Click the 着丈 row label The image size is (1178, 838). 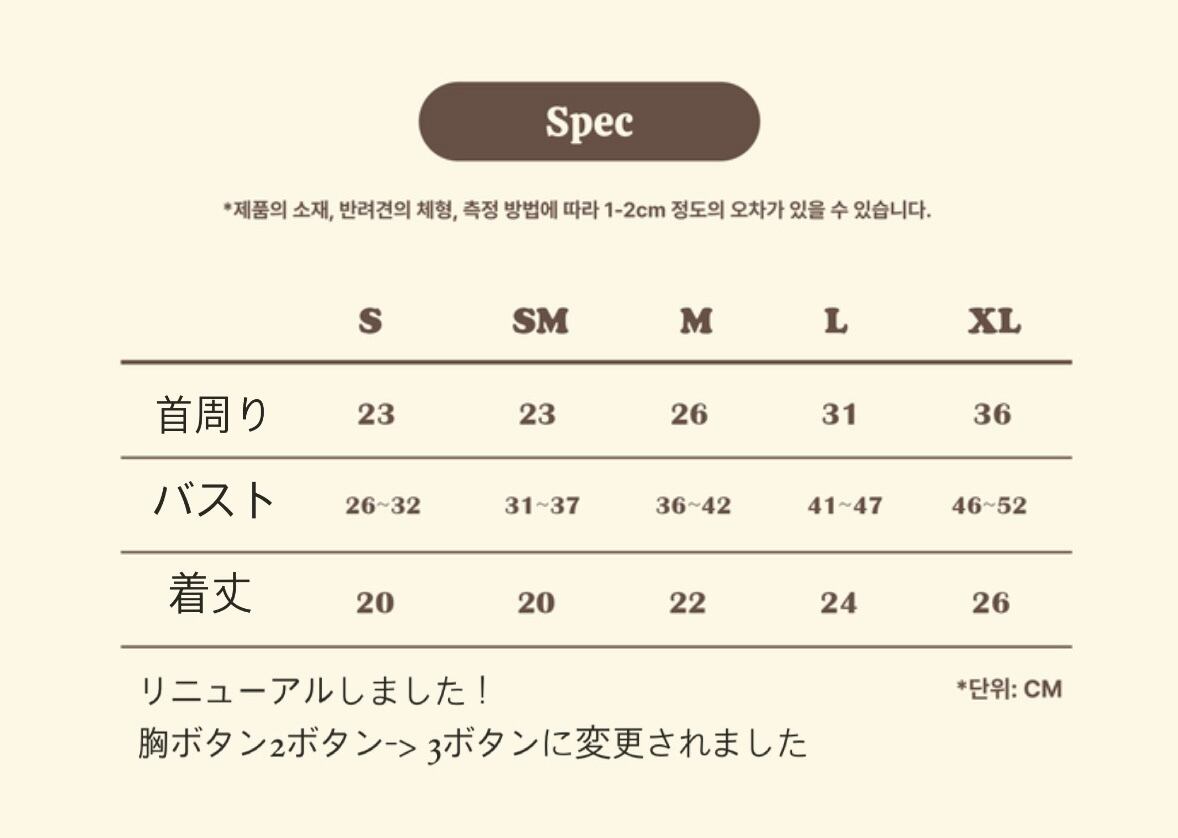coord(210,595)
